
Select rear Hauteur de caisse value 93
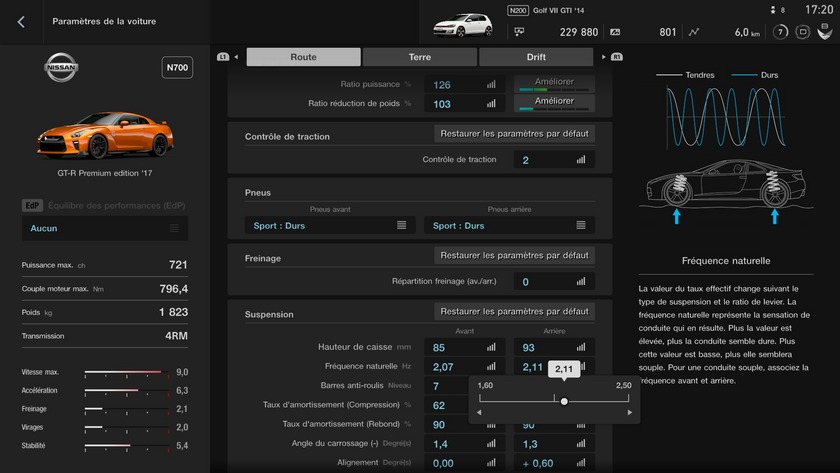pos(528,348)
